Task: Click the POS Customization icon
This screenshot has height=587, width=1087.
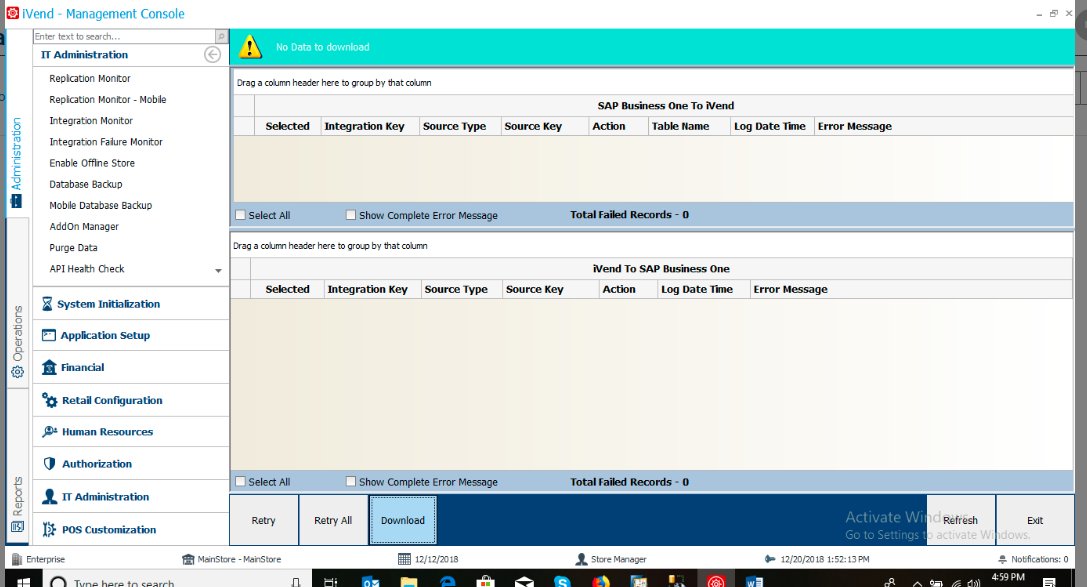Action: tap(49, 529)
